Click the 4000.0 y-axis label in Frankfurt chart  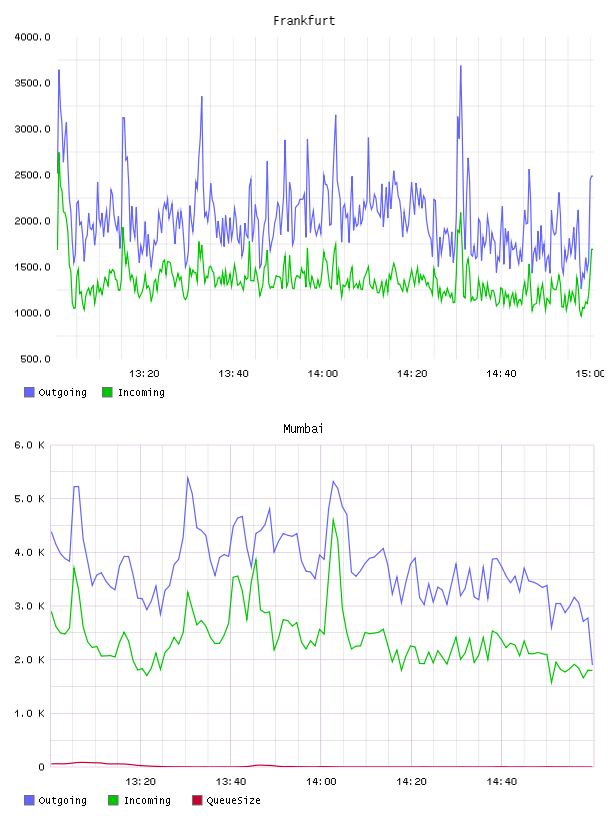[x=32, y=37]
